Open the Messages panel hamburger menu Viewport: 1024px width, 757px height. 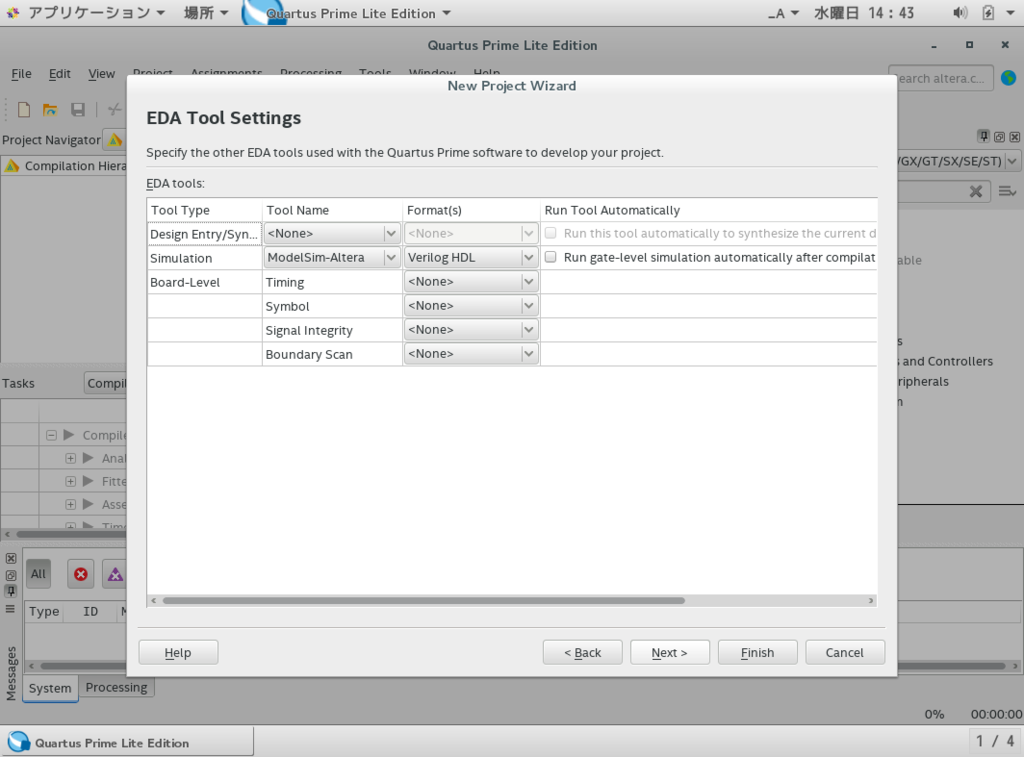pos(10,609)
